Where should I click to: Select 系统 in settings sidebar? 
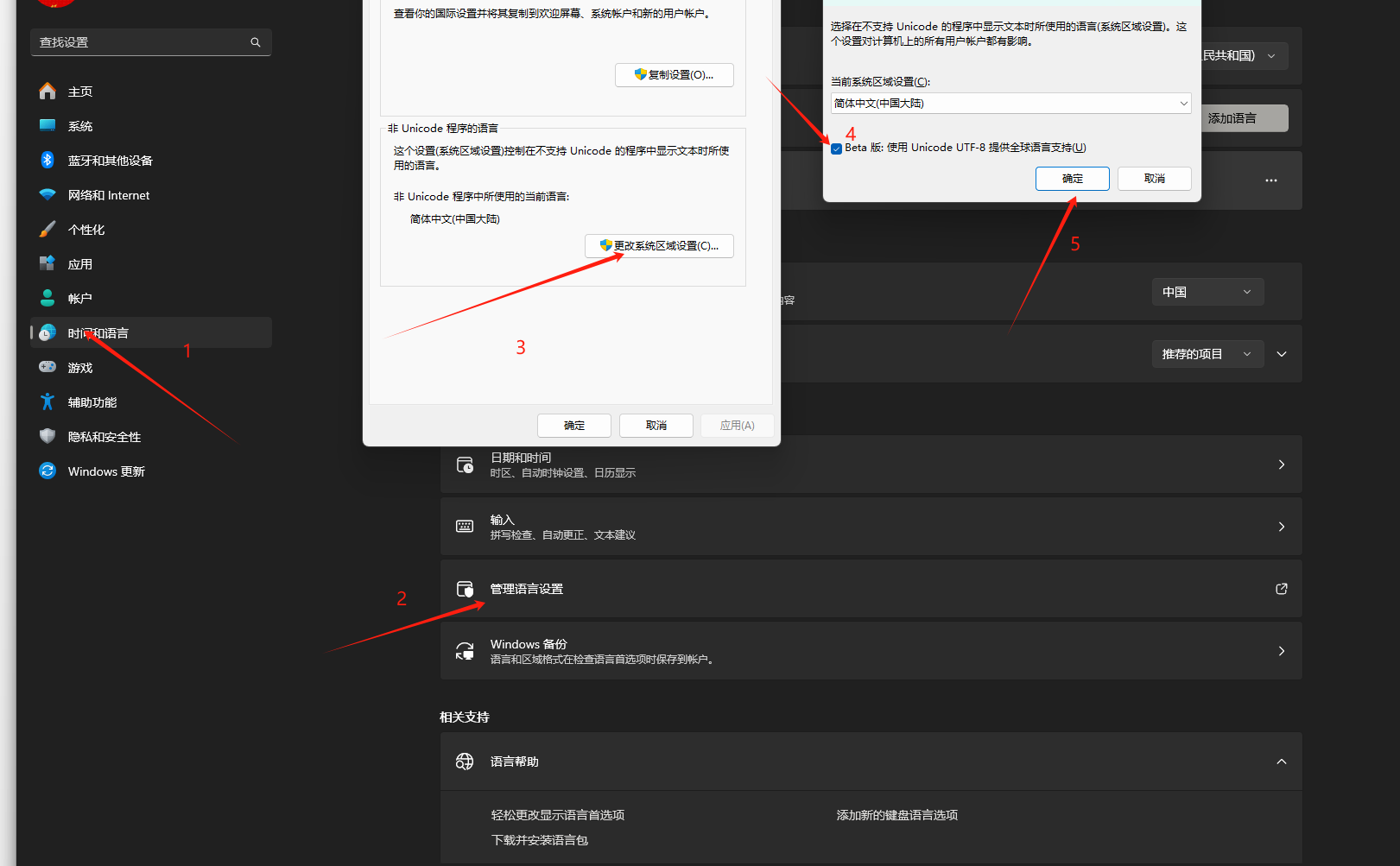[151, 126]
